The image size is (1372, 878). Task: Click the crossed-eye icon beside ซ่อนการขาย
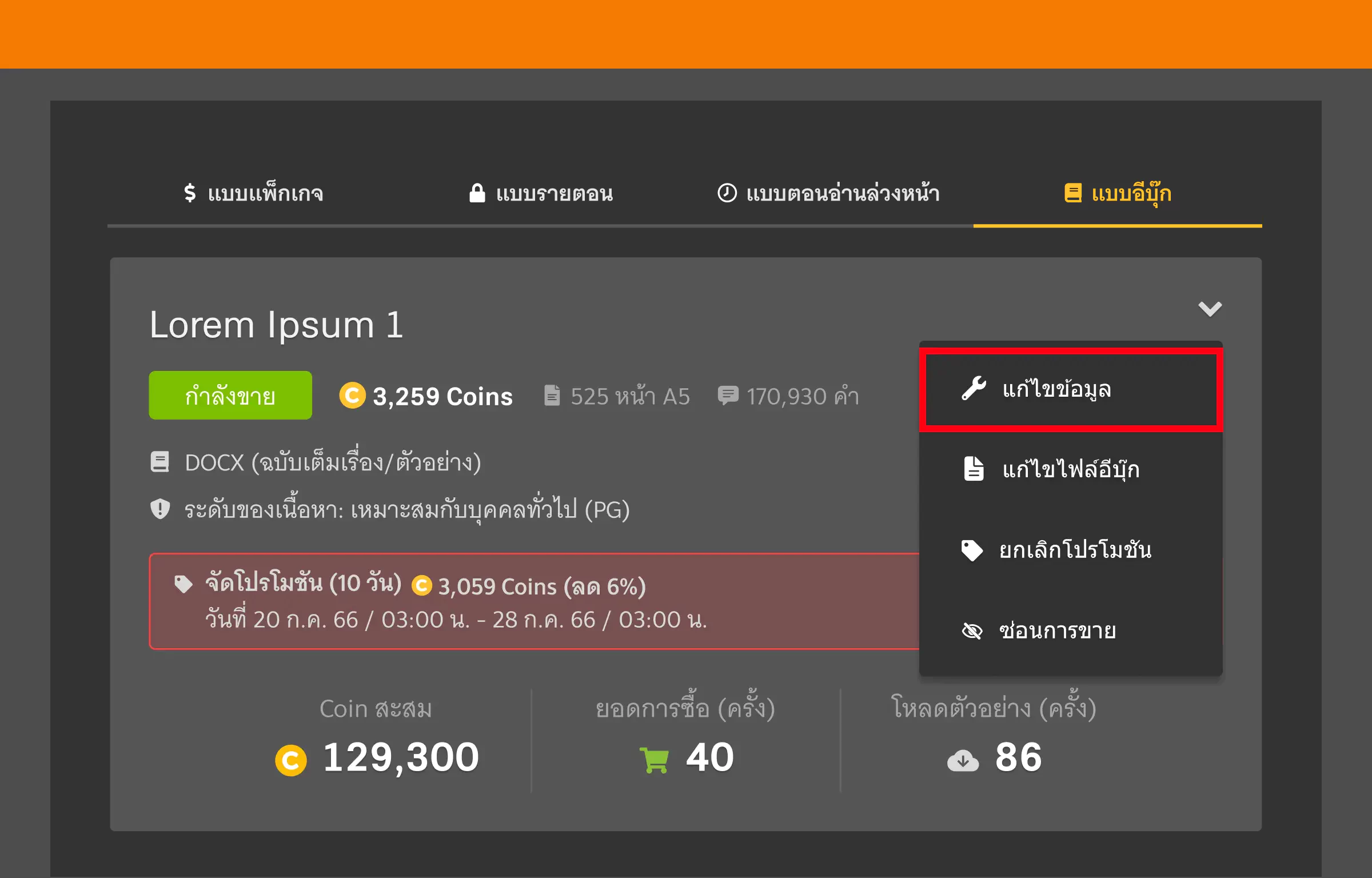(x=972, y=631)
